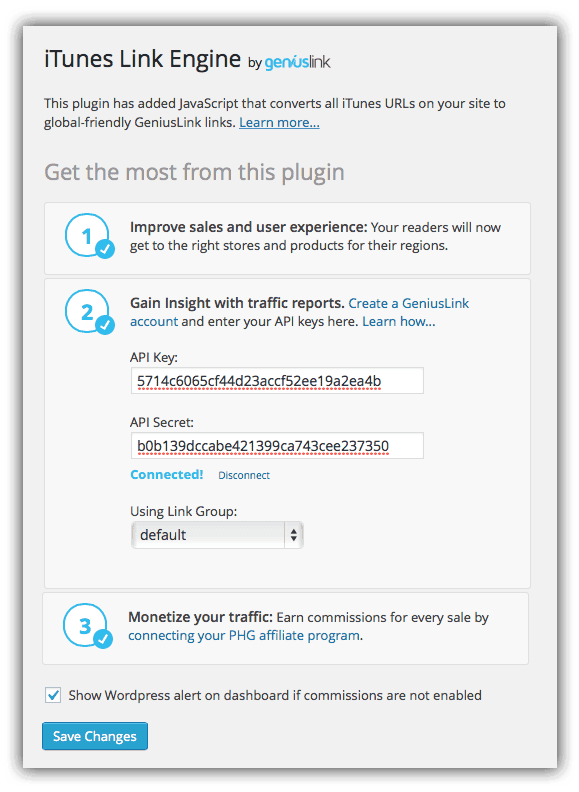Screen dimensions: 579x792
Task: Focus the API Secret text field
Action: pos(277,446)
